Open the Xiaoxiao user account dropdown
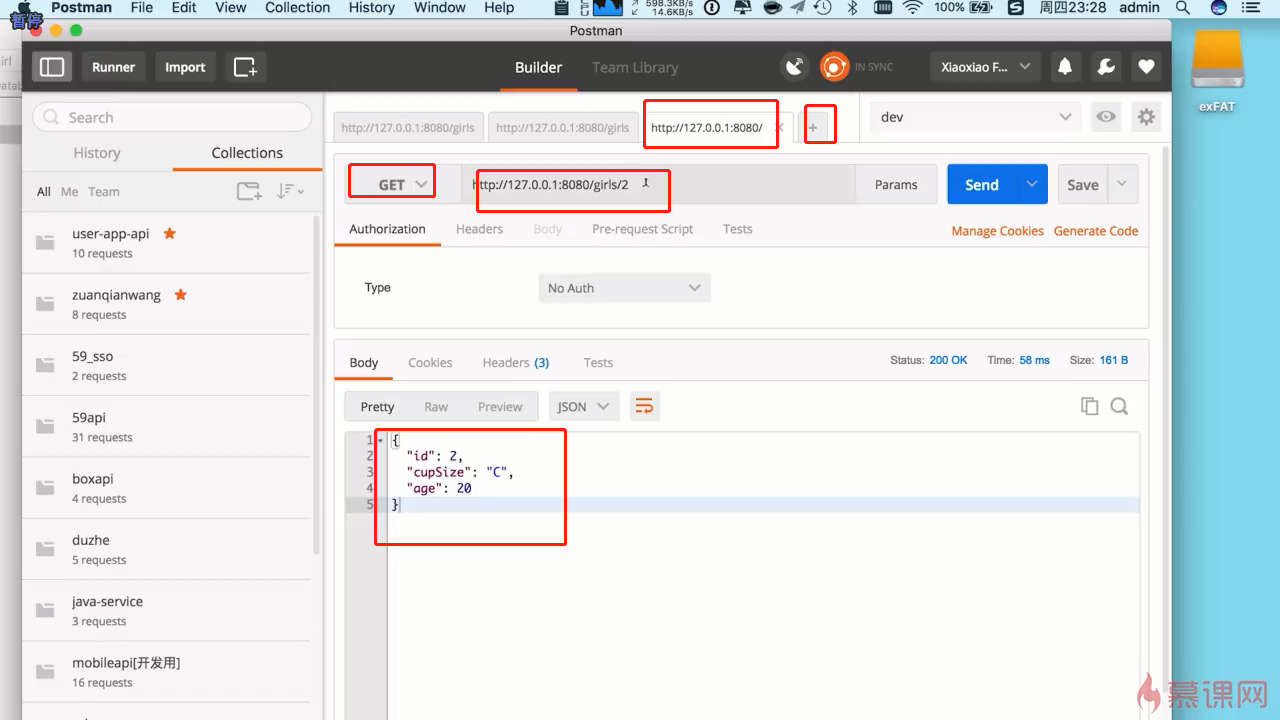The height and width of the screenshot is (720, 1280). [984, 67]
